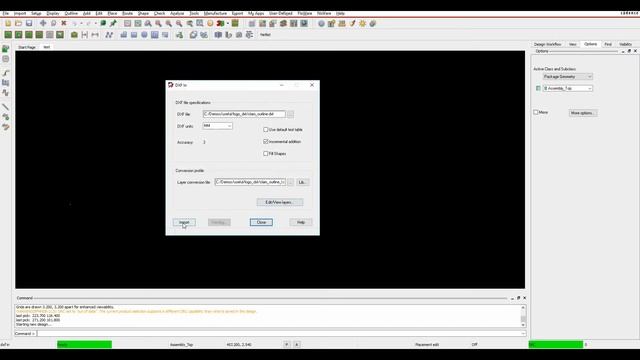640x360 pixels.
Task: Click the Help button in DXF In dialog
Action: click(x=301, y=222)
